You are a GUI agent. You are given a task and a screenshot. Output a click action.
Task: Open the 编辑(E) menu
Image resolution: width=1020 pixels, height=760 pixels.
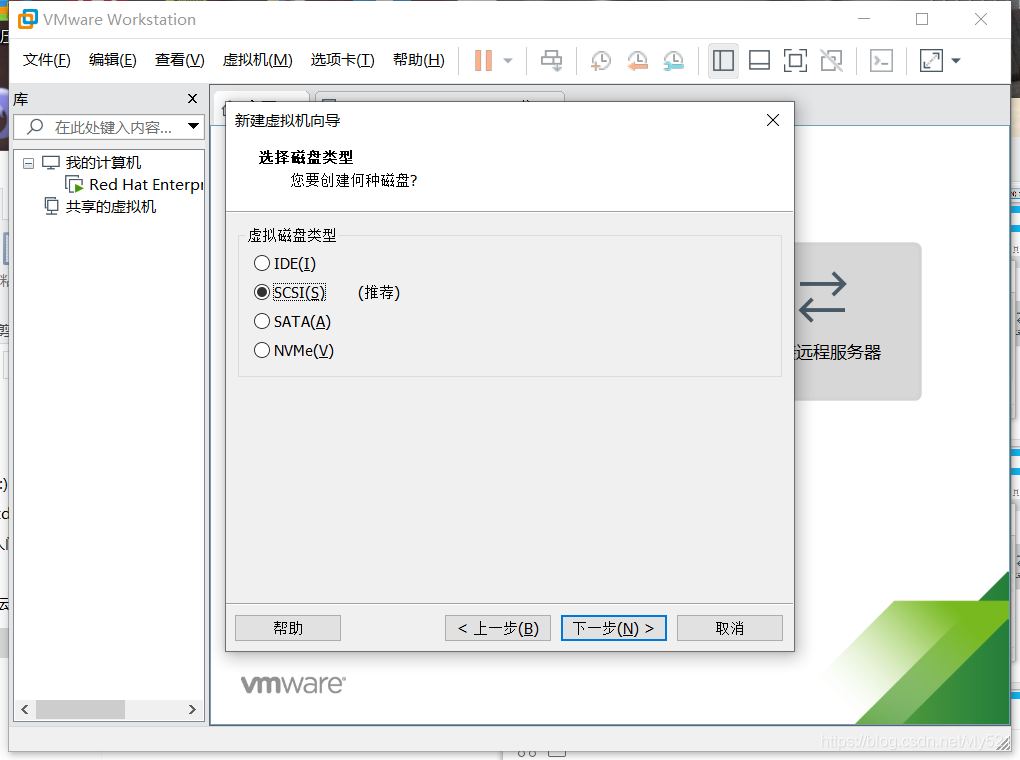click(113, 60)
